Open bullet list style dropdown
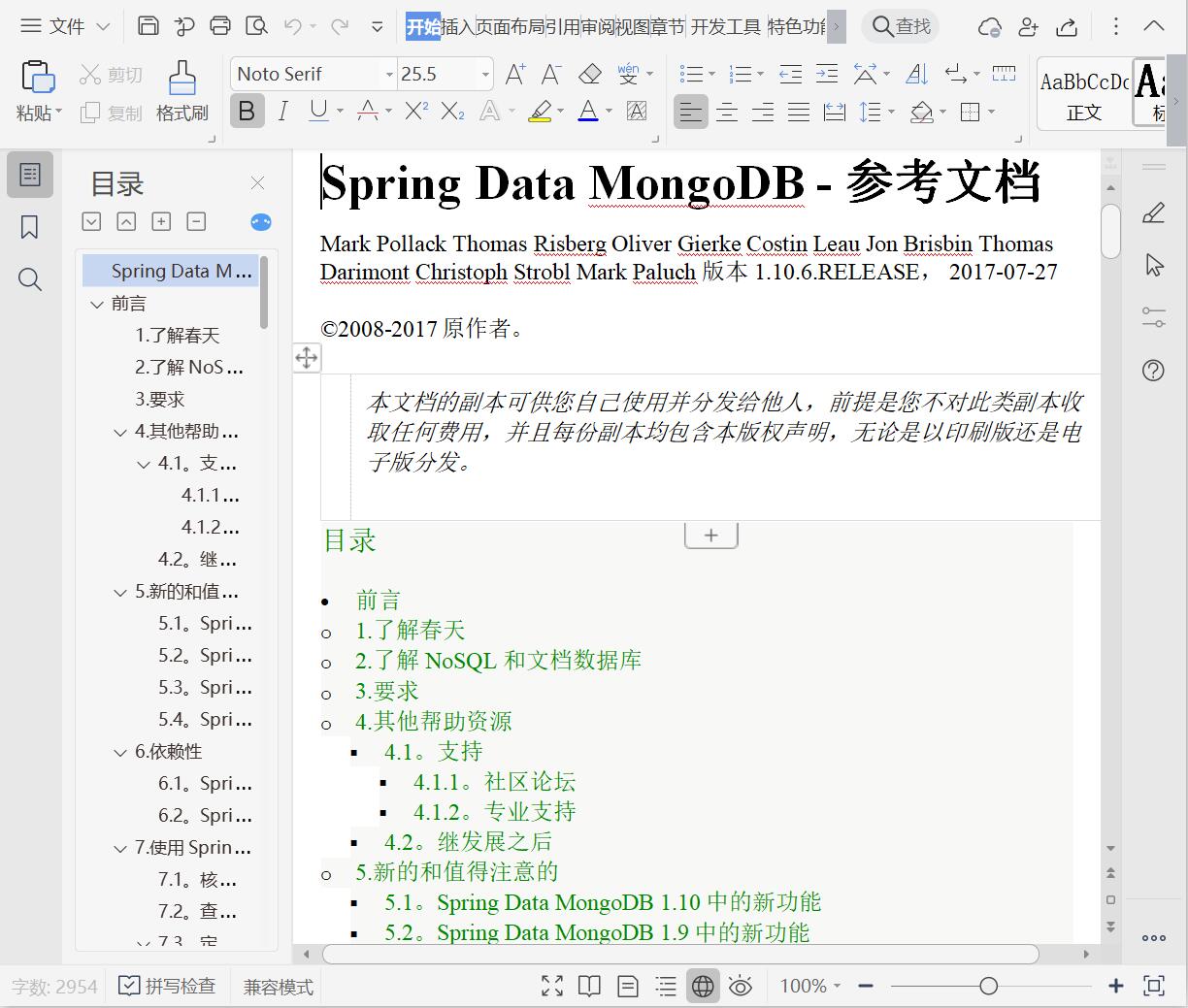Image resolution: width=1188 pixels, height=1008 pixels. click(711, 75)
